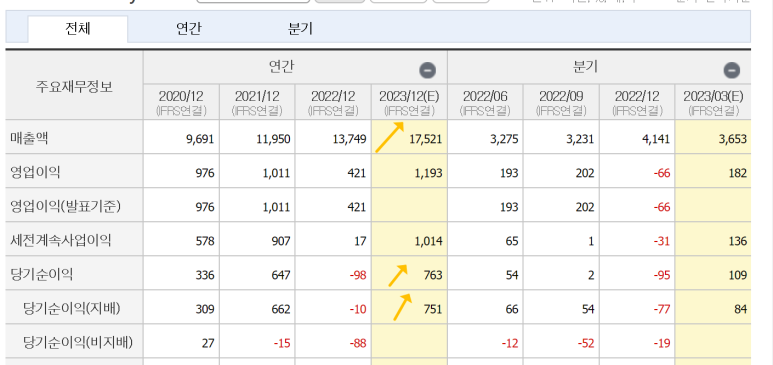Select non-controlling net income -15
The width and height of the screenshot is (773, 365).
click(282, 343)
